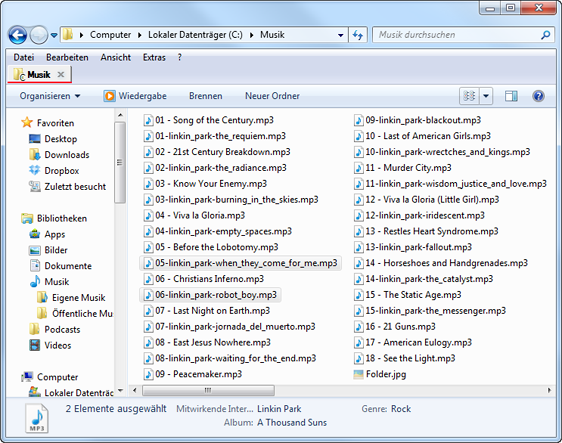Screen dimensions: 562x443
Task: Click the navigation pane scroll-down arrow
Action: [120, 391]
